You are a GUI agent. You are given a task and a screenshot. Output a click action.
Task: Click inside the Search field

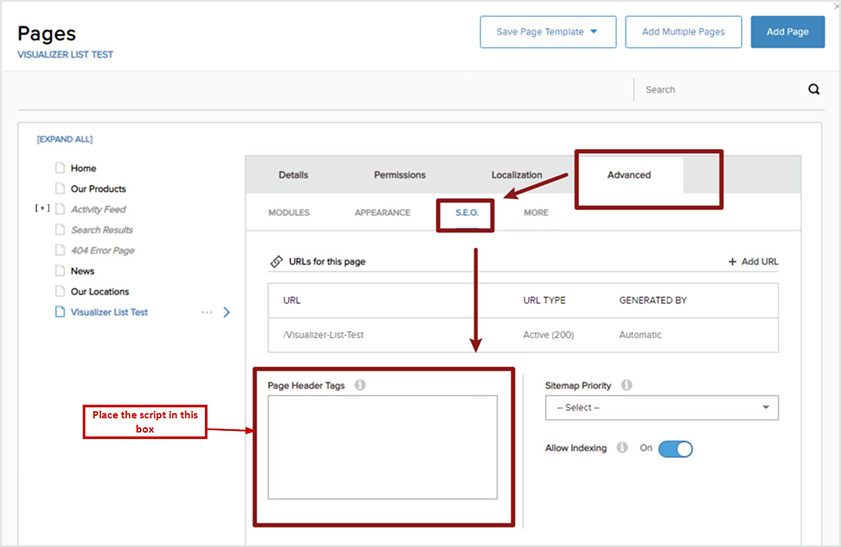coord(719,90)
